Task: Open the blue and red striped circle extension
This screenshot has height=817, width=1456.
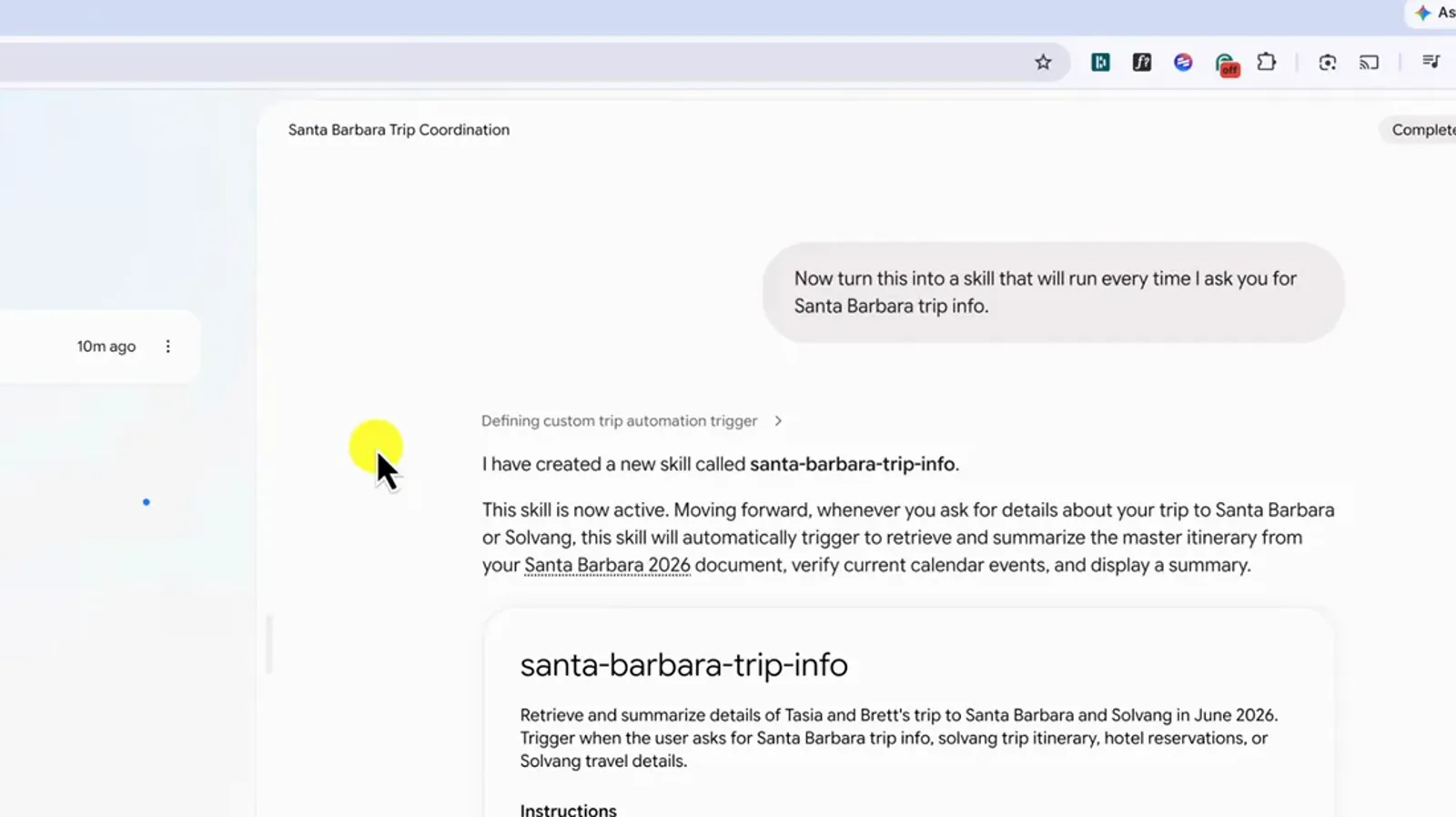Action: 1183,62
